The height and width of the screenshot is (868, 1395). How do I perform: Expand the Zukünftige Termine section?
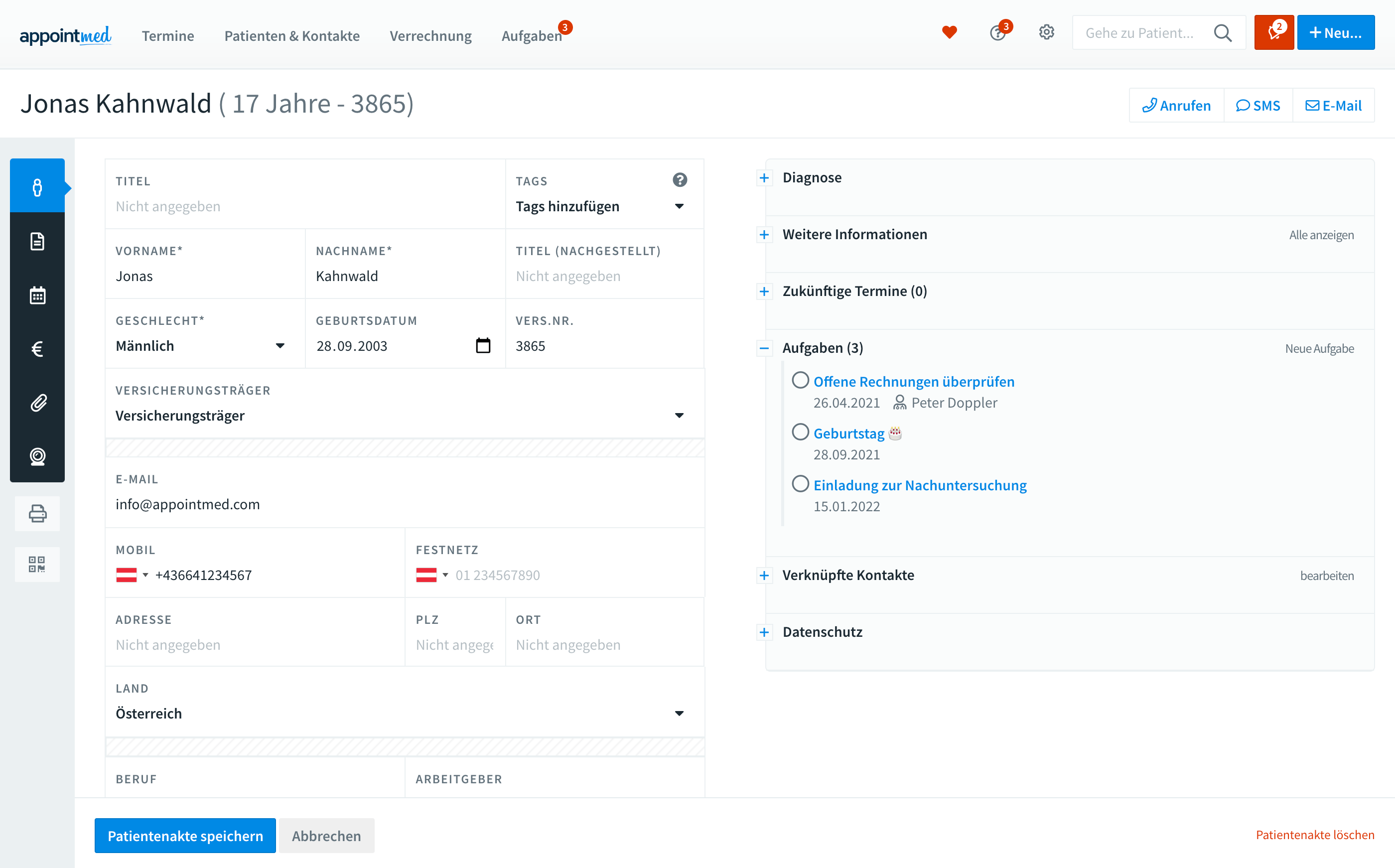pos(764,291)
